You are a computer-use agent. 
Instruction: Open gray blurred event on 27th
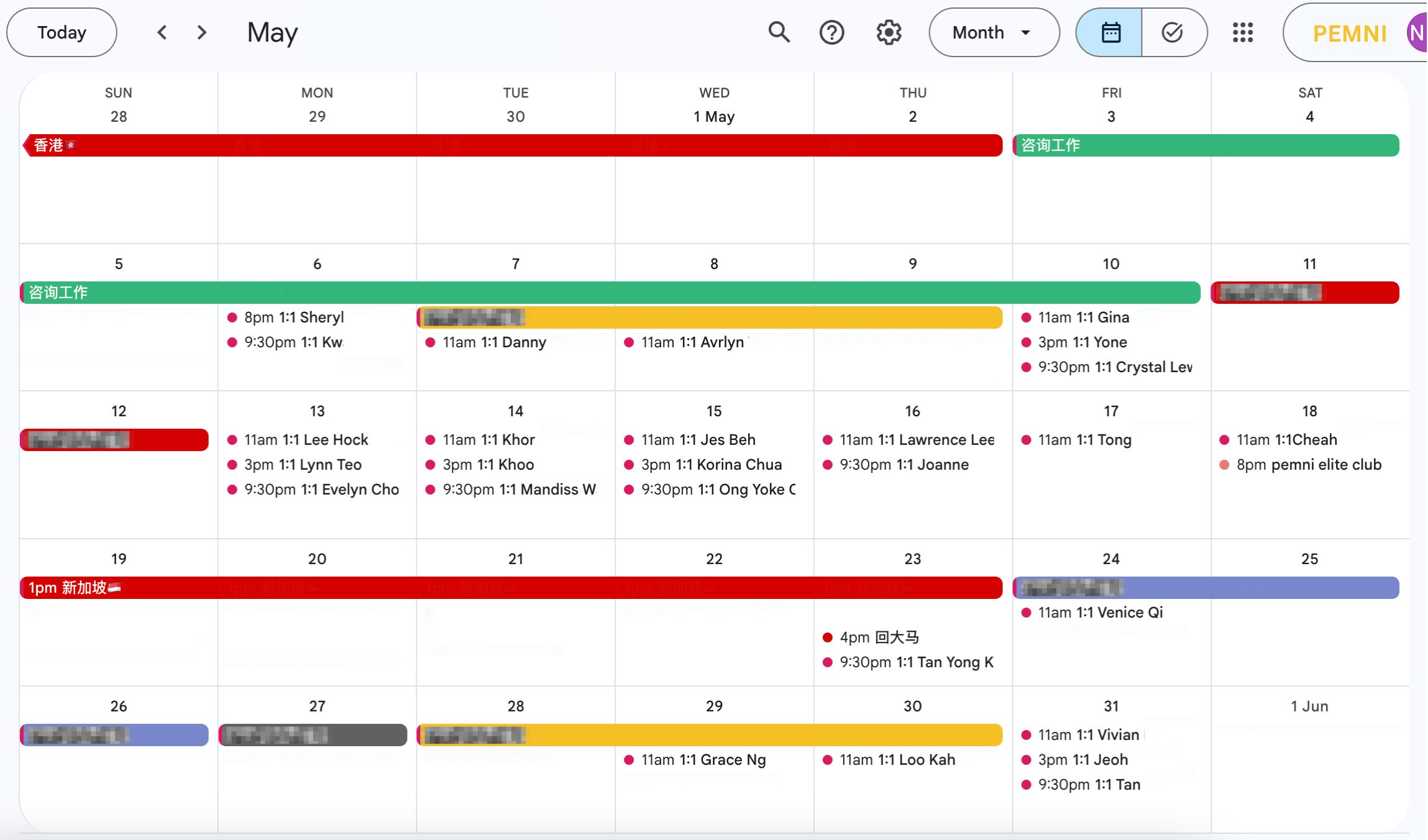click(x=313, y=735)
